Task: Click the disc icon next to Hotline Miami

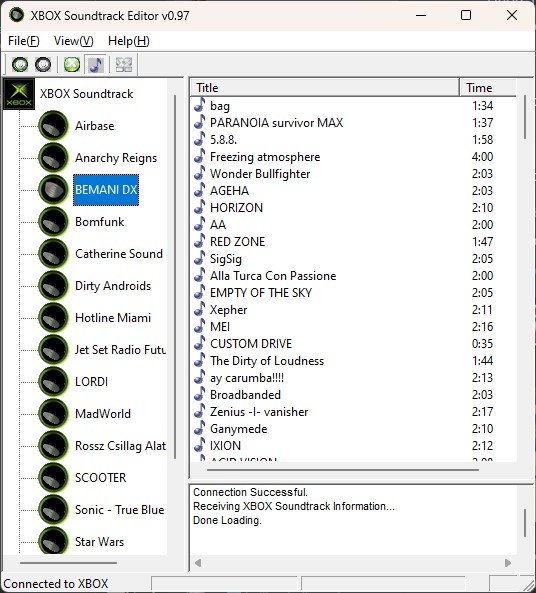Action: click(x=53, y=318)
